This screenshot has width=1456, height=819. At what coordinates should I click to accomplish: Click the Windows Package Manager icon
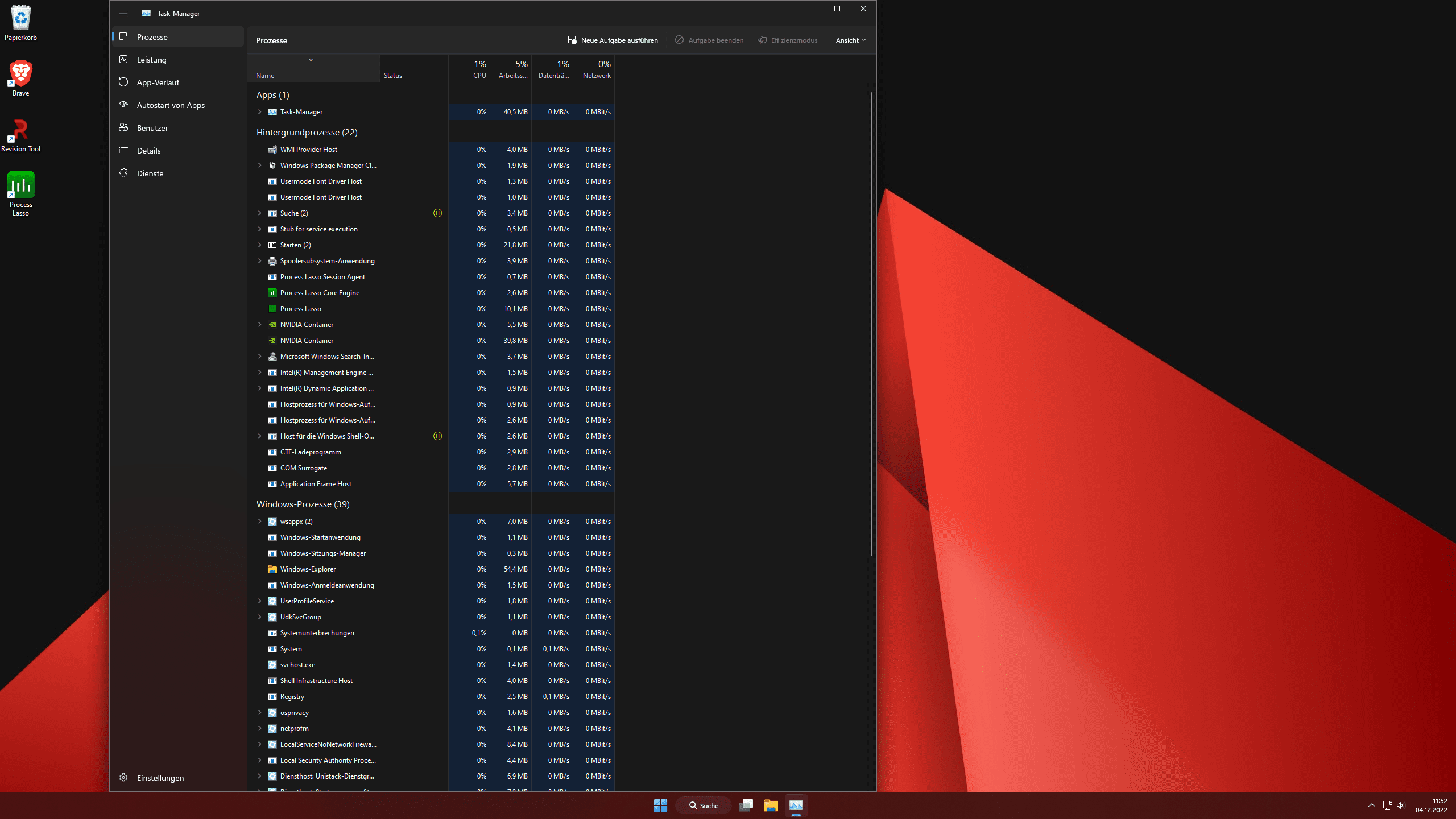[272, 166]
